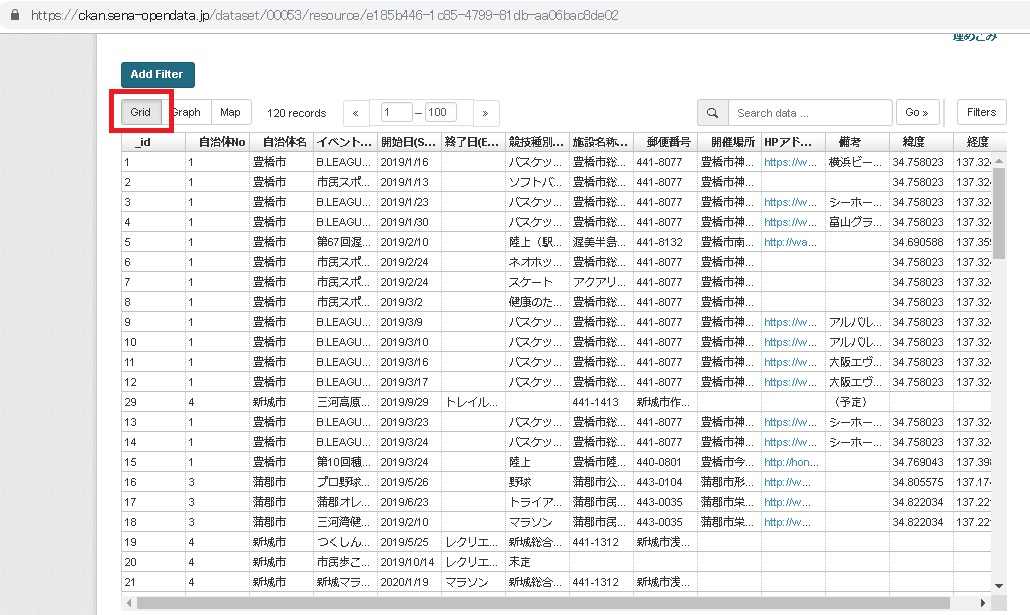Click the Search data input field
This screenshot has width=1030, height=615.
coord(809,113)
